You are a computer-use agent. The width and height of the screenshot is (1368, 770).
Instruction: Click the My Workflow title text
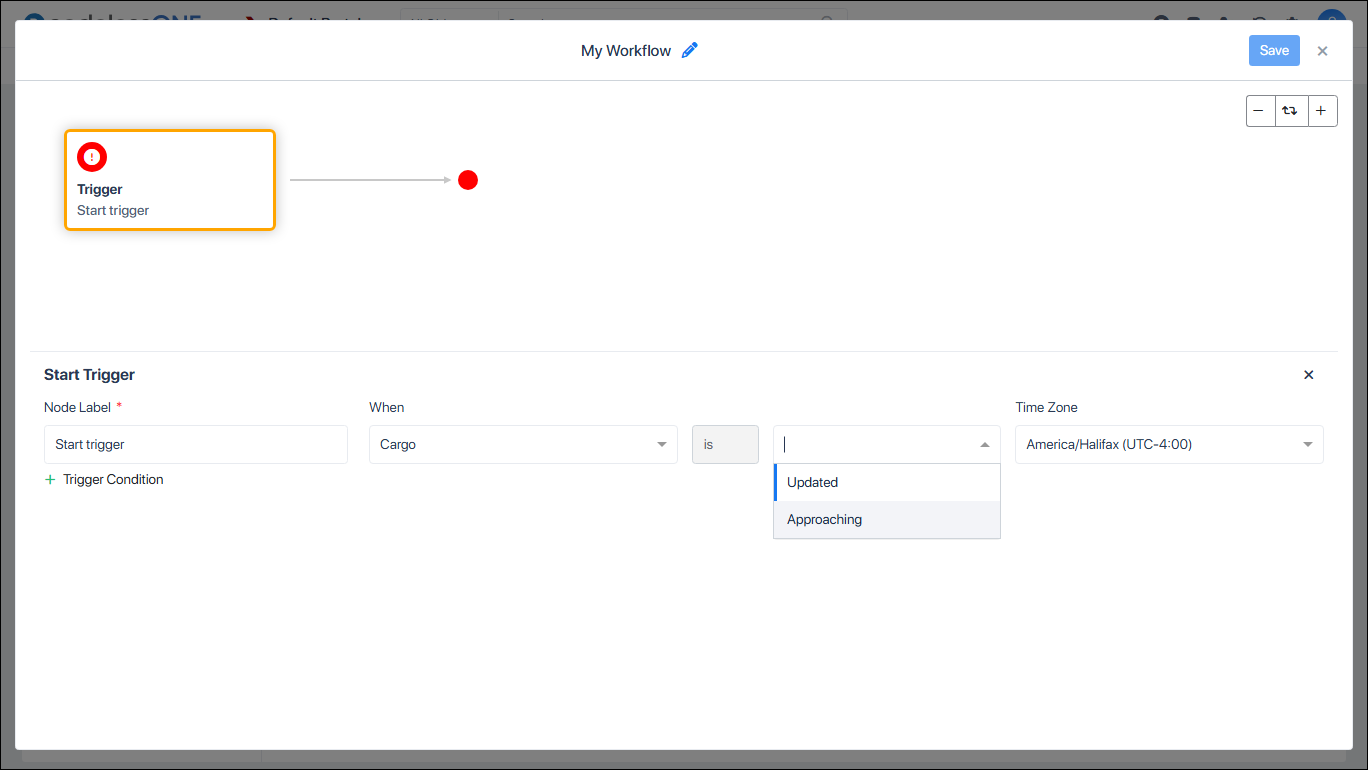[626, 51]
